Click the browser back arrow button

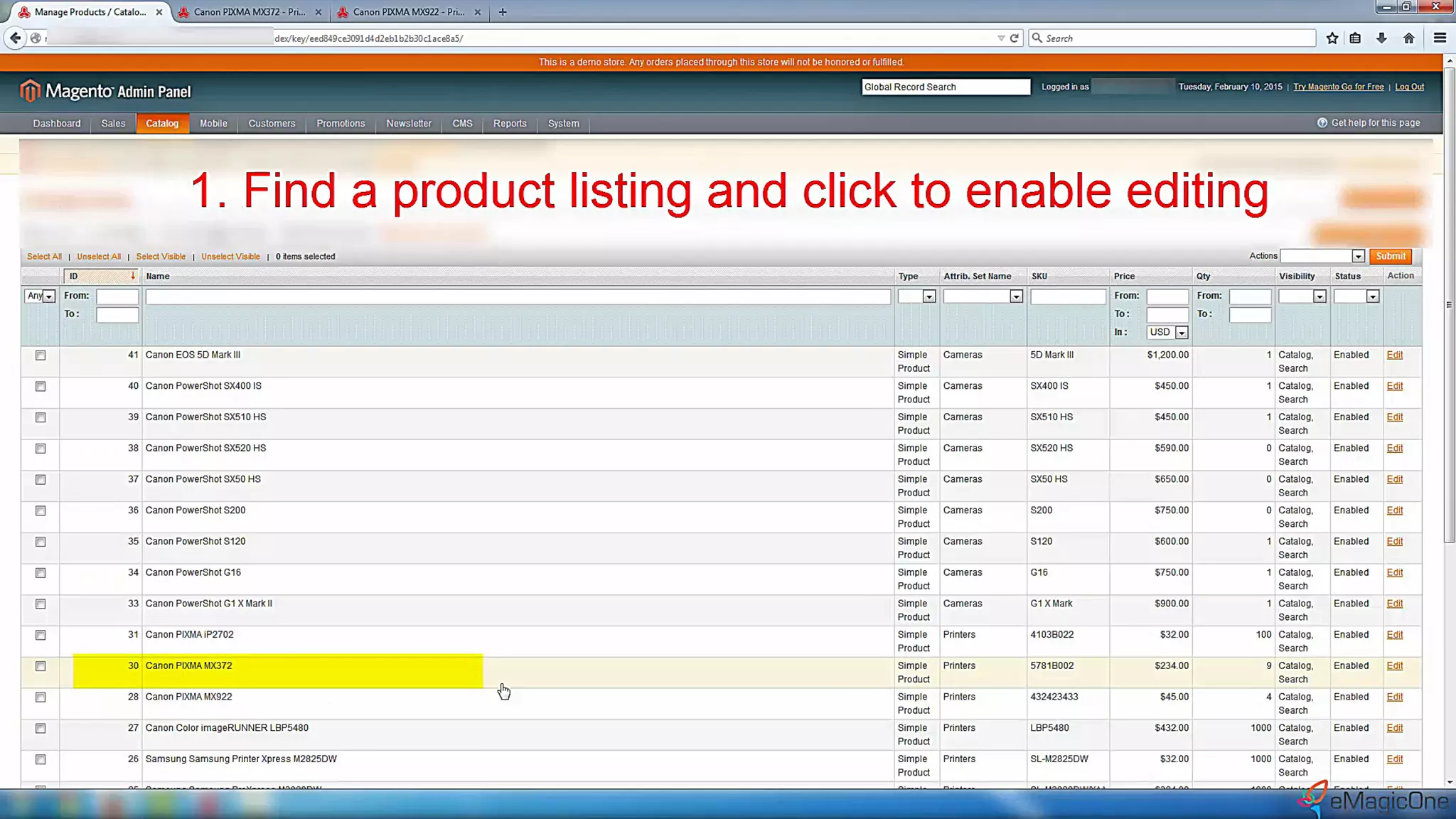click(16, 38)
